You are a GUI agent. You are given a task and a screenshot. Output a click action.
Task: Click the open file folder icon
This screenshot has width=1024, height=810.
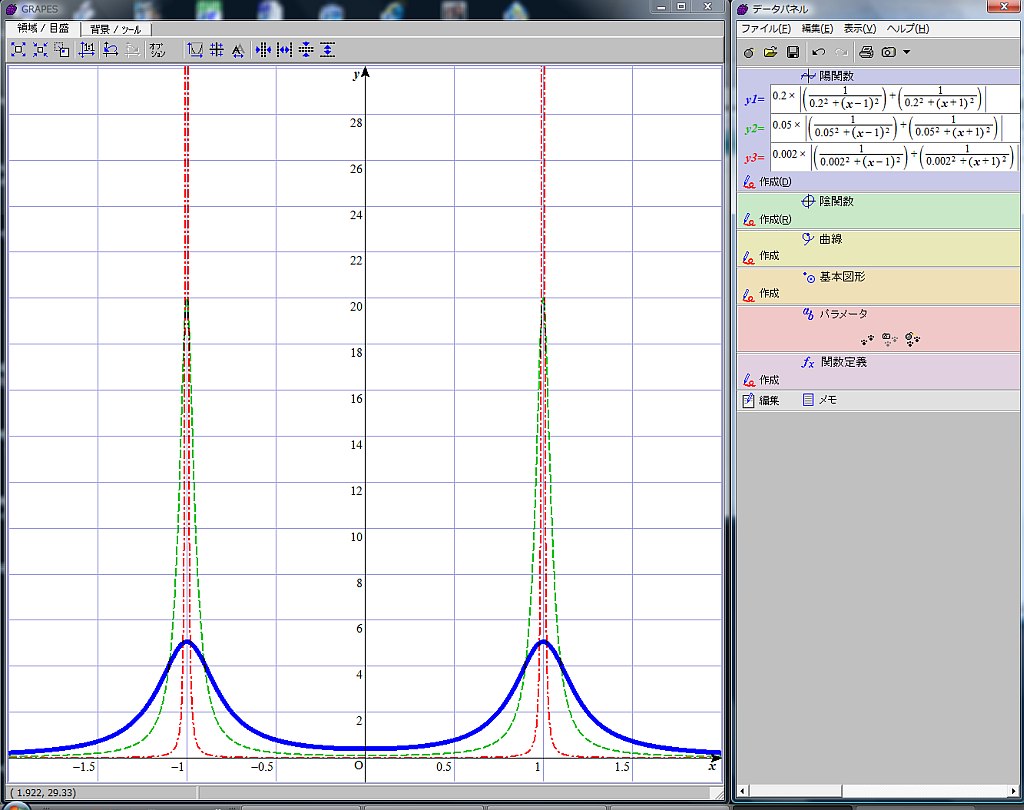pyautogui.click(x=770, y=51)
